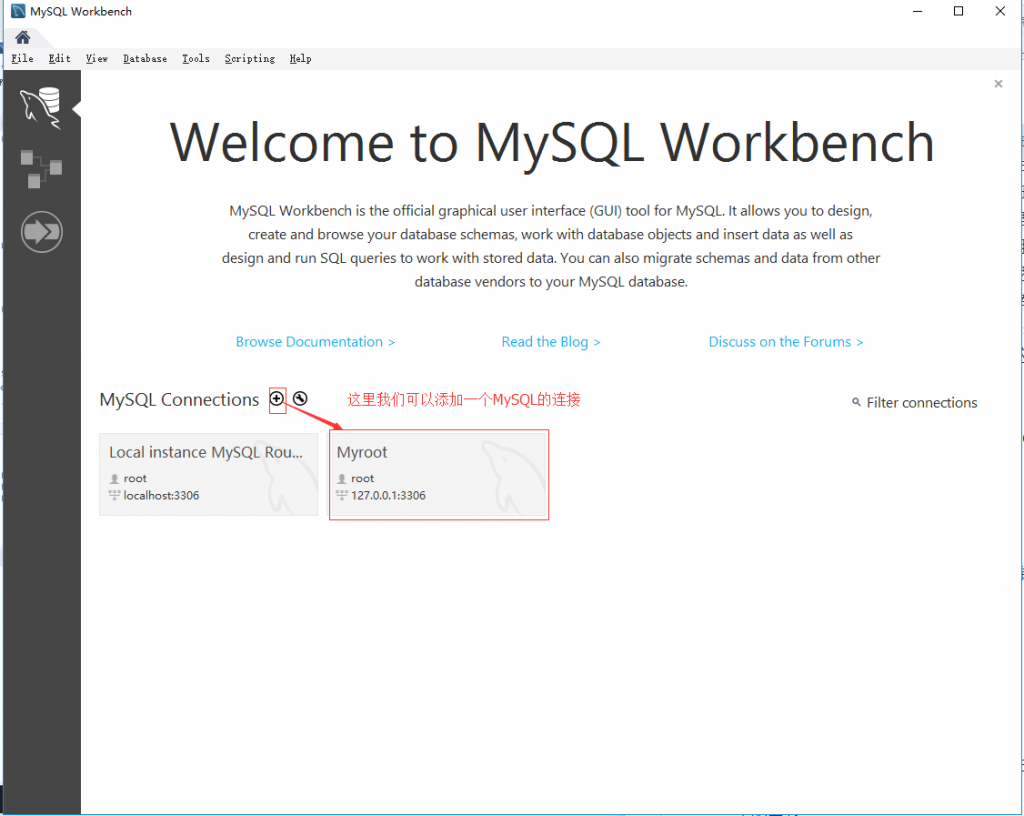The width and height of the screenshot is (1024, 816).
Task: Click the plus icon to add a MySQL connection
Action: 277,400
